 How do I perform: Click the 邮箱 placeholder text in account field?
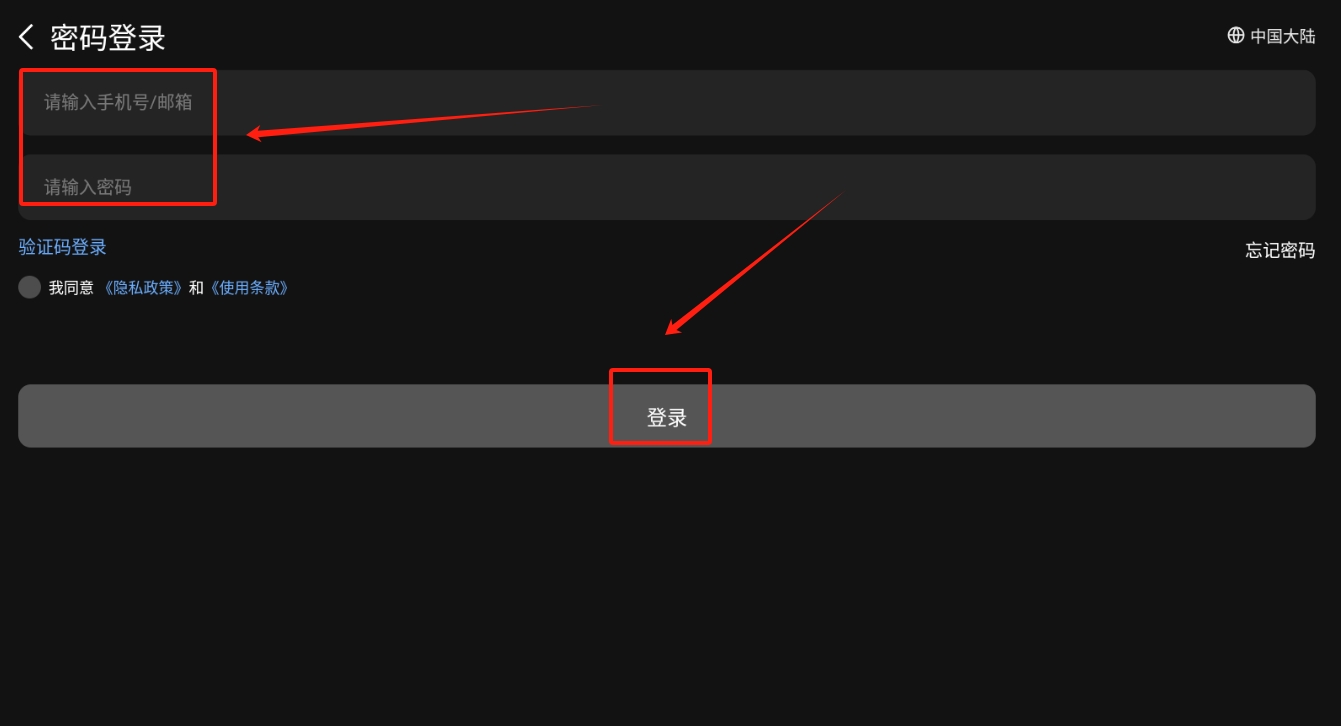click(x=174, y=102)
